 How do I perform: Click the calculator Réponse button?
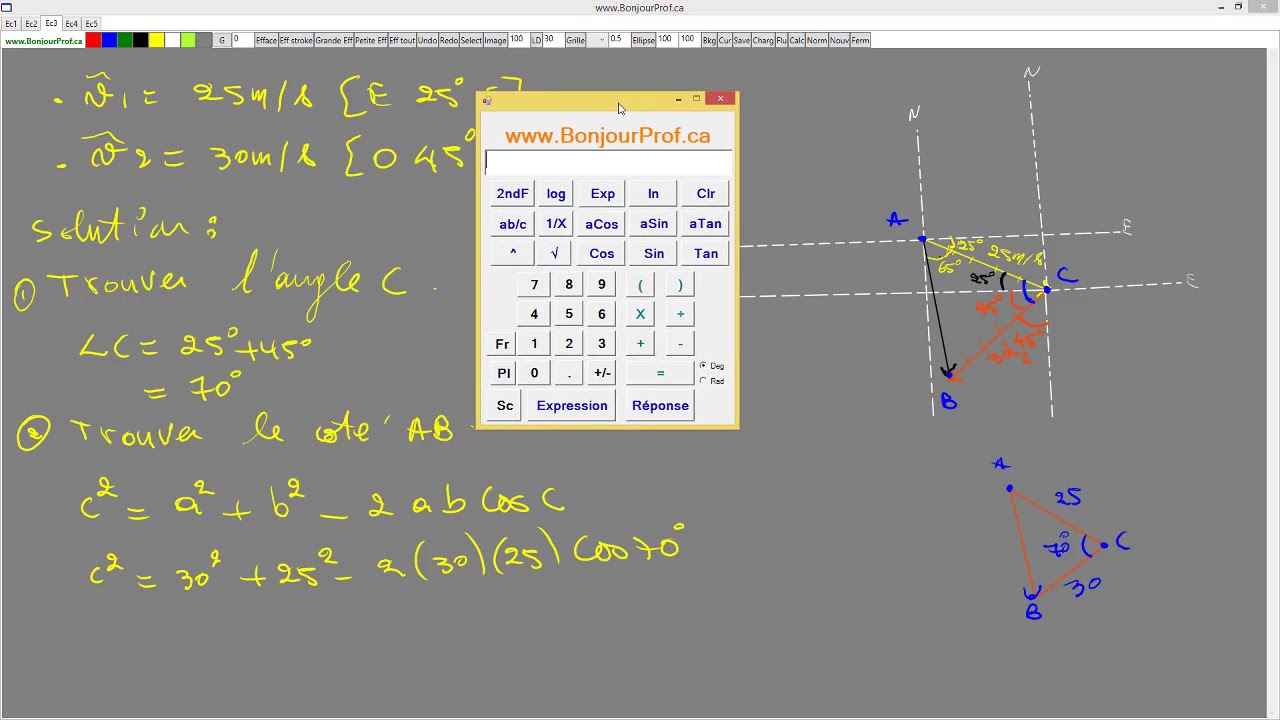(660, 406)
